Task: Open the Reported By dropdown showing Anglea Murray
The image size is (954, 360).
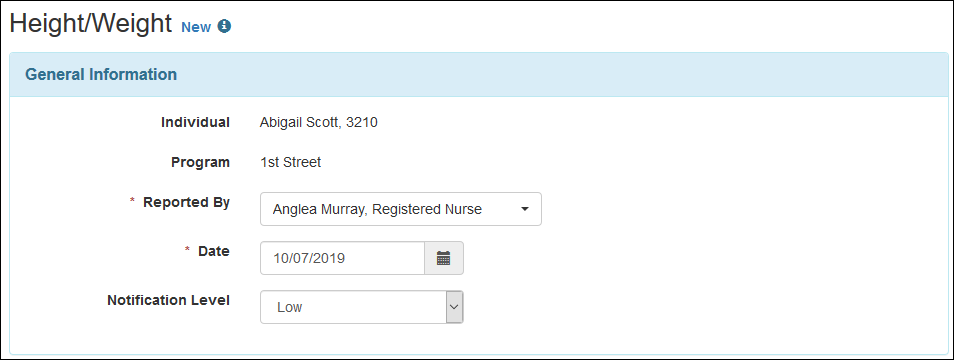Action: (x=400, y=209)
